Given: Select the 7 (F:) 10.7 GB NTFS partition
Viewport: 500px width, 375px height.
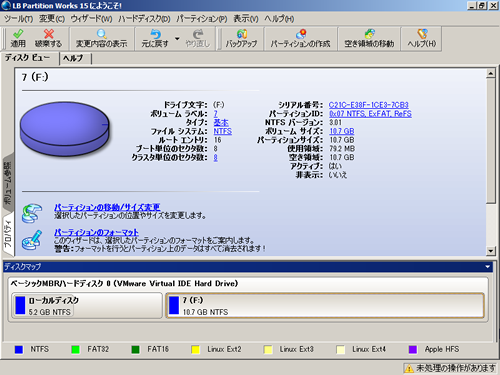Looking at the screenshot, I should [325, 305].
